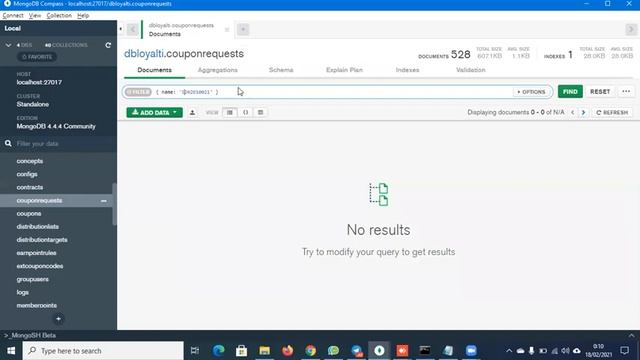Open File Explorer from taskbar
This screenshot has height=360, width=640.
264,351
